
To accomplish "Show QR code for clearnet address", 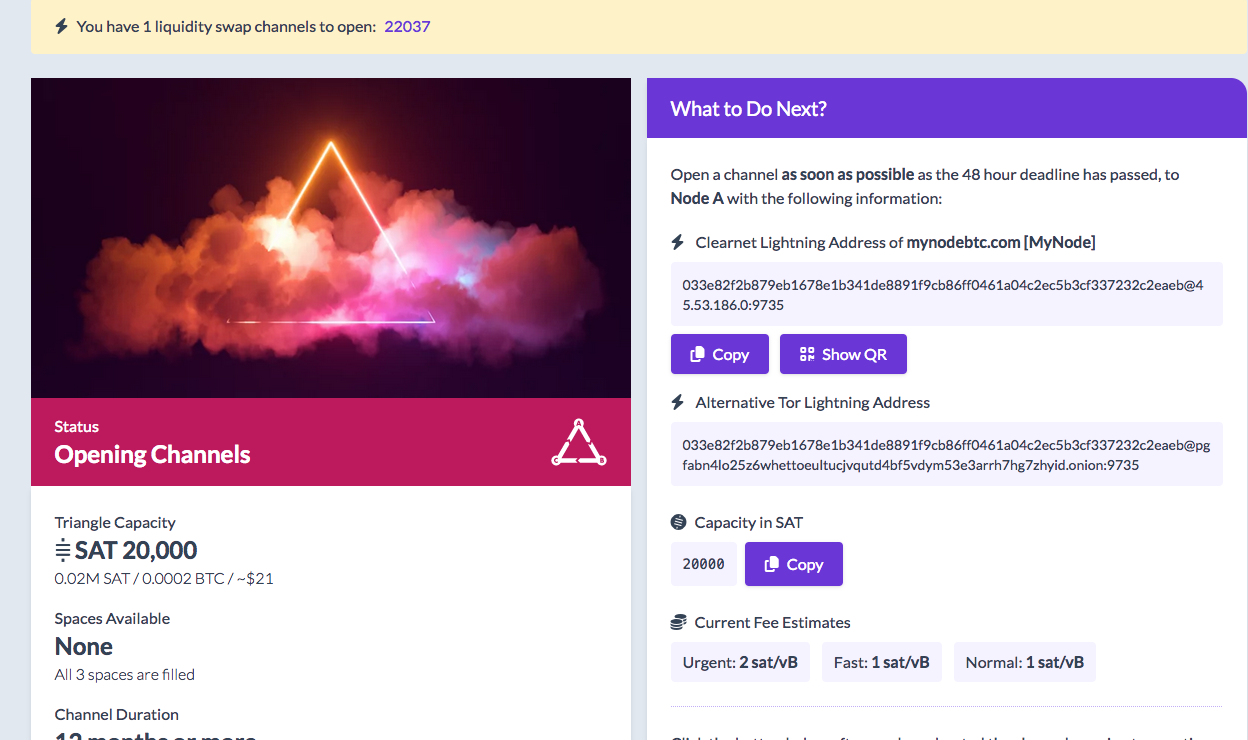I will (842, 354).
